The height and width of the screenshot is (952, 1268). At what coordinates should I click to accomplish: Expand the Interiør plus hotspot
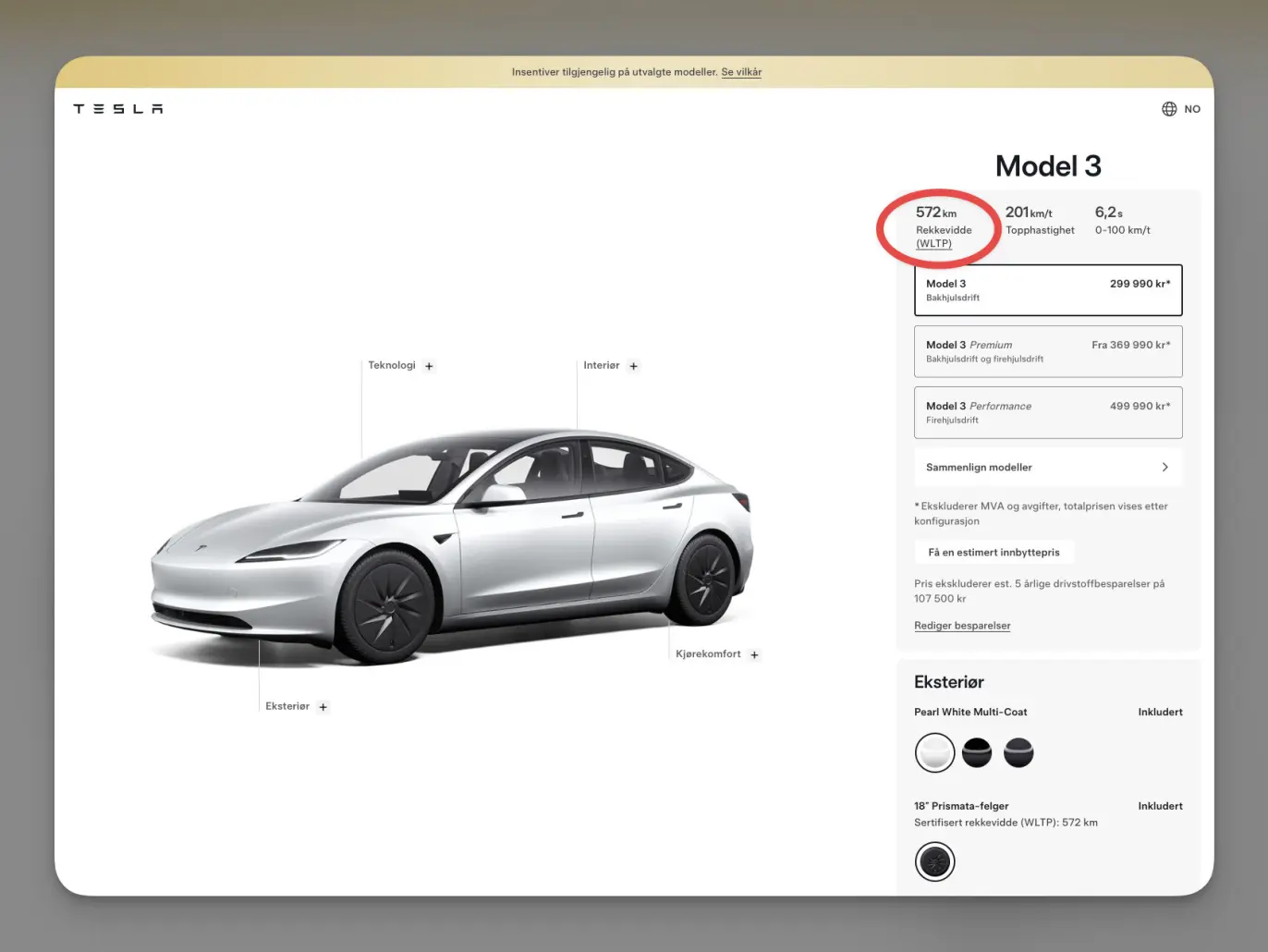pos(633,366)
